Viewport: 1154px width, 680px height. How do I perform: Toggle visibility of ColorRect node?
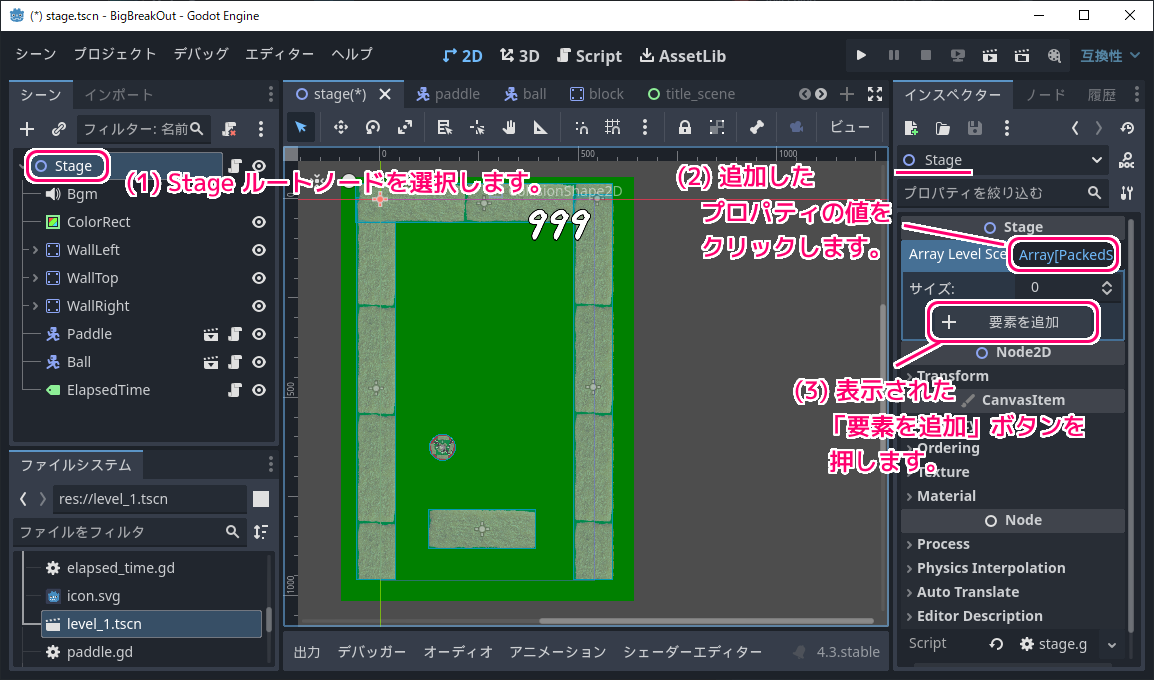259,222
